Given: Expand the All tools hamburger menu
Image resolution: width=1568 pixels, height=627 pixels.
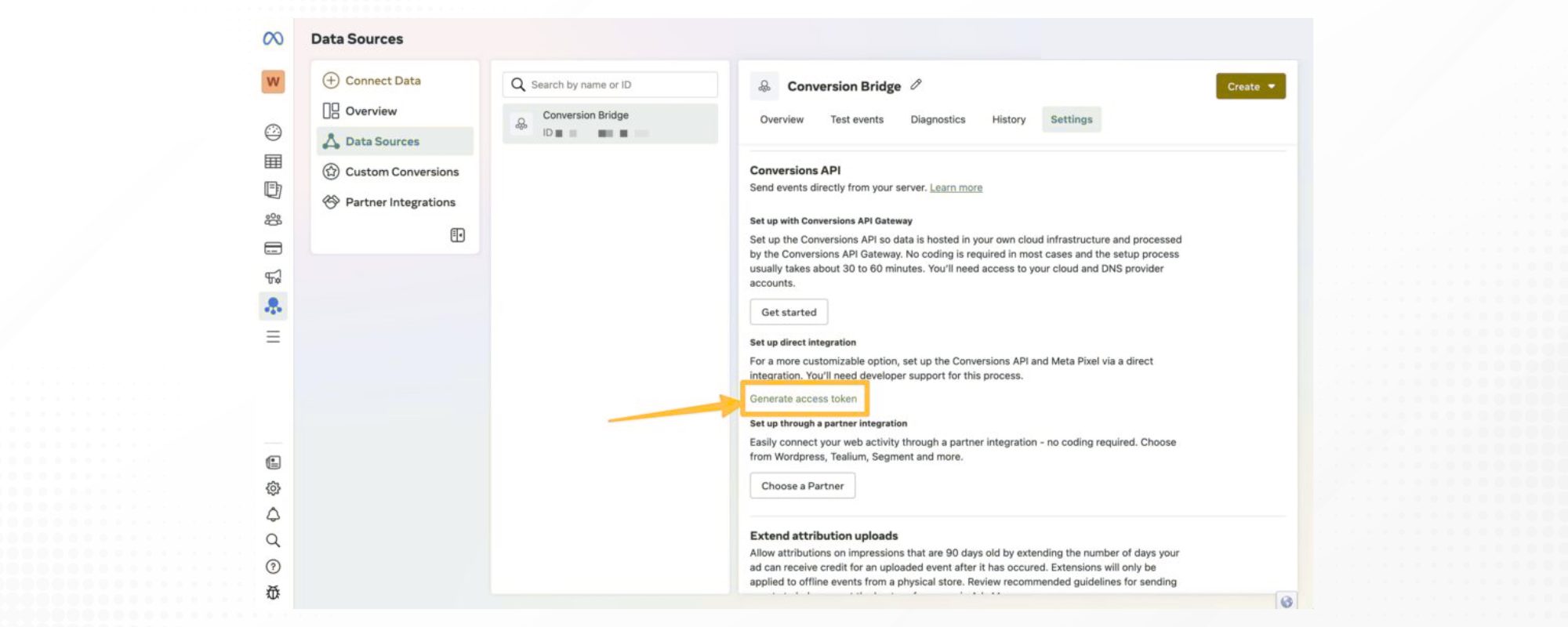Looking at the screenshot, I should [x=273, y=337].
